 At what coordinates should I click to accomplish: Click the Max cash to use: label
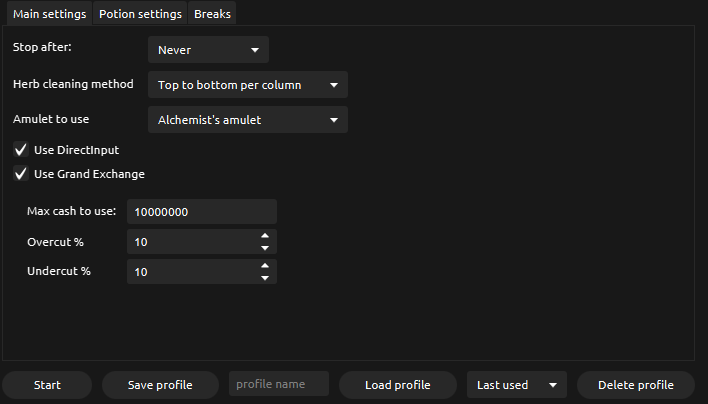[x=71, y=211]
